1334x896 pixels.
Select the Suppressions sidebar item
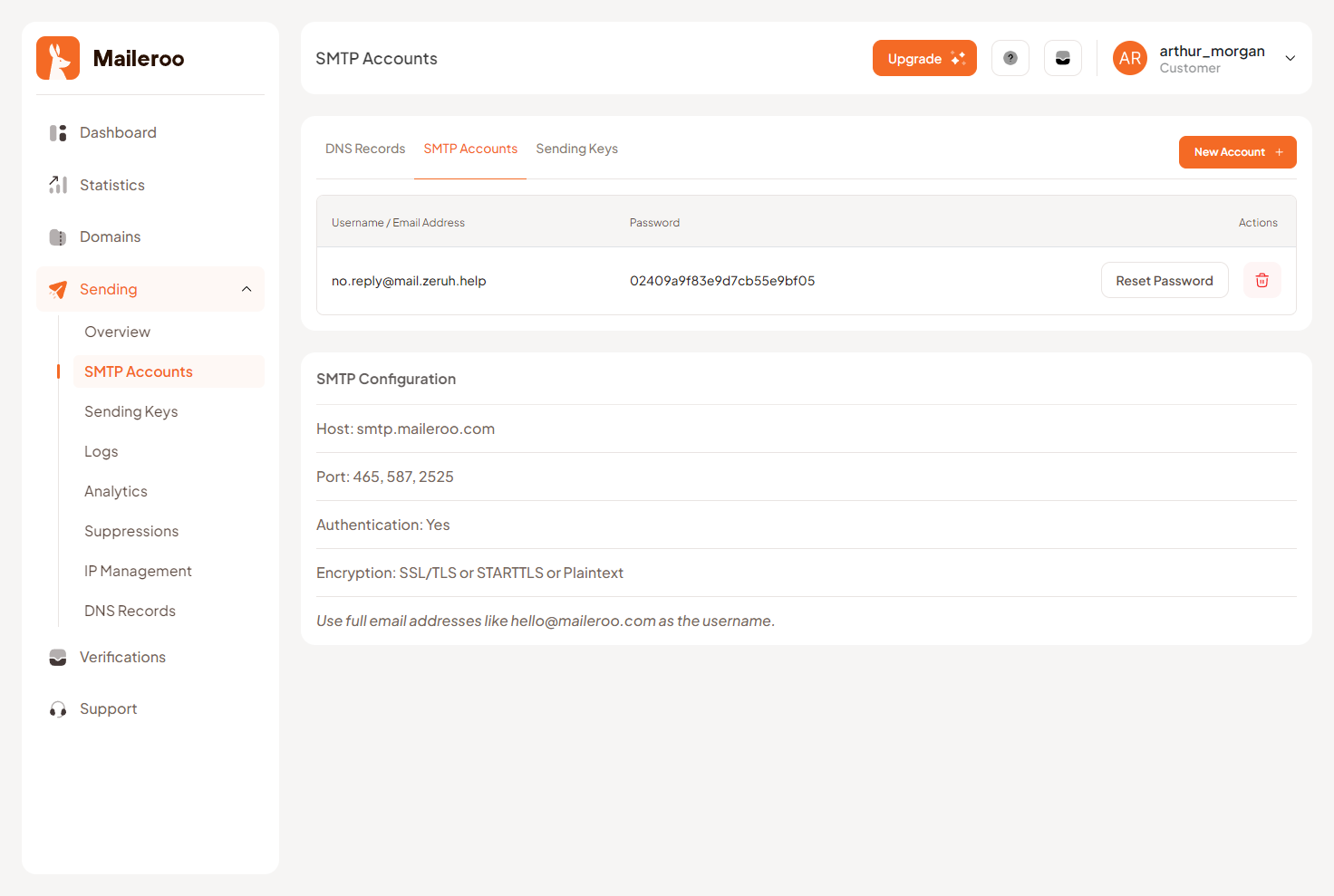coord(131,531)
